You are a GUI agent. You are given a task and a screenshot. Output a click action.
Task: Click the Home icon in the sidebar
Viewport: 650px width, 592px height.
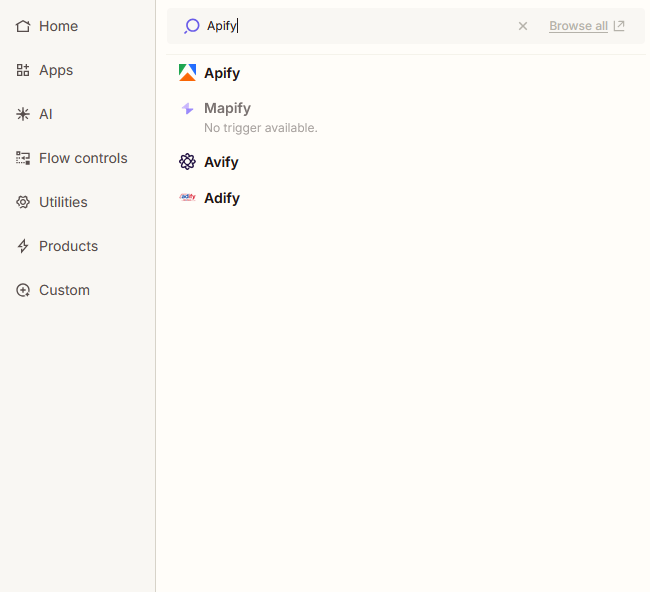click(x=23, y=26)
